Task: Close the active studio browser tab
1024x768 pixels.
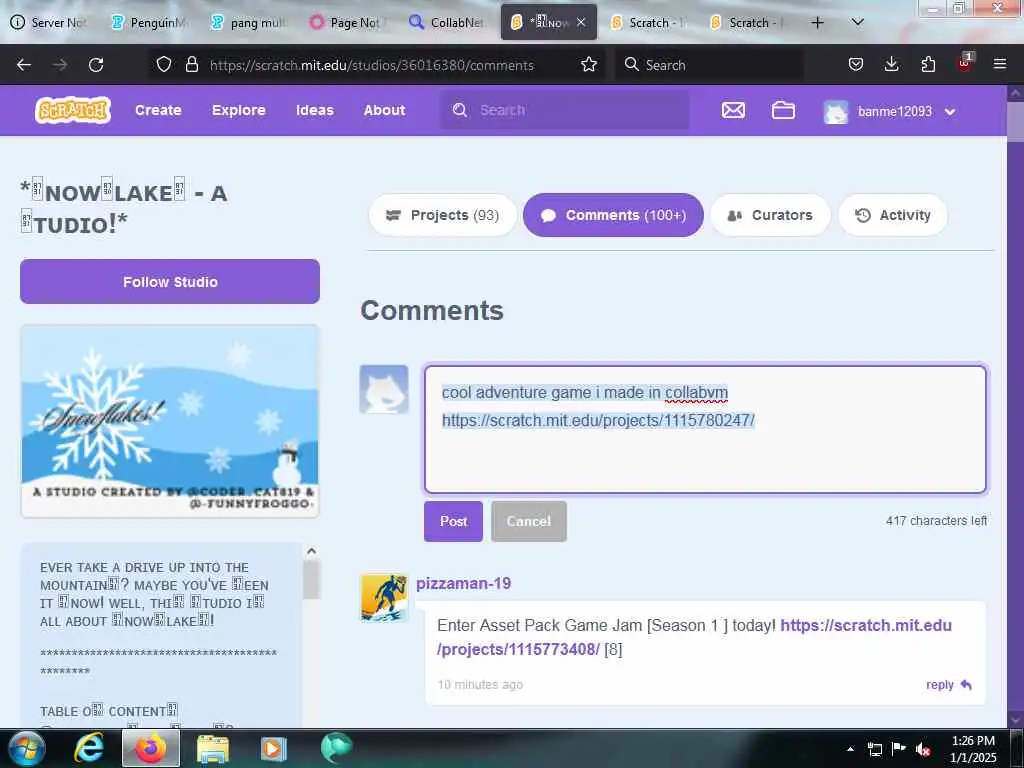Action: click(581, 22)
